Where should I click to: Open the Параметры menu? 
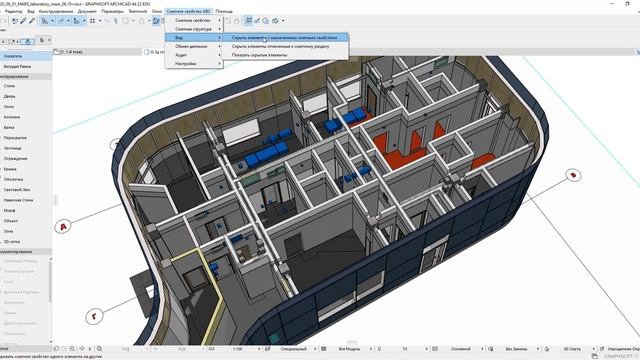(x=112, y=11)
